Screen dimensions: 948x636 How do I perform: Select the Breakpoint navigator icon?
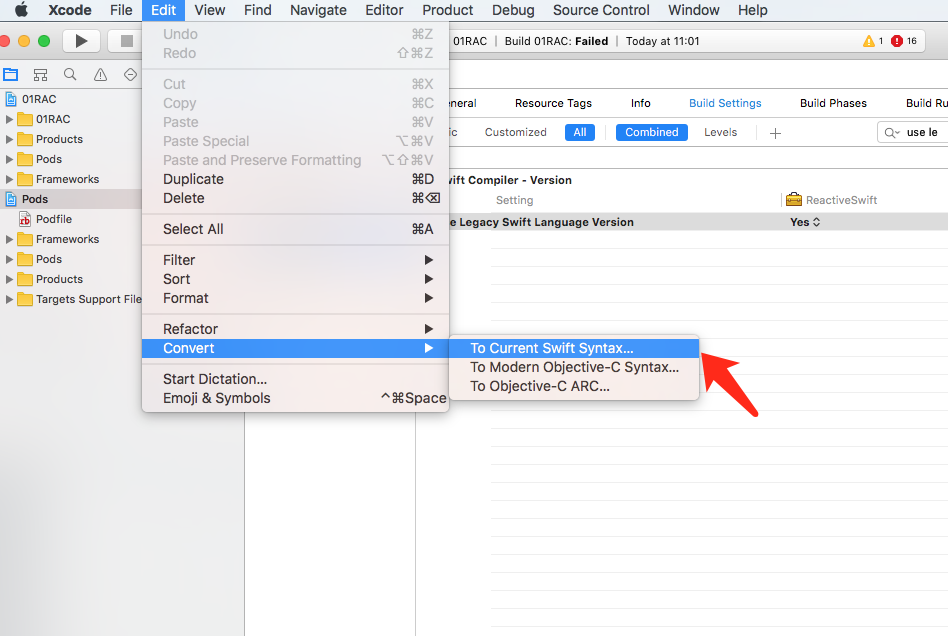(129, 74)
